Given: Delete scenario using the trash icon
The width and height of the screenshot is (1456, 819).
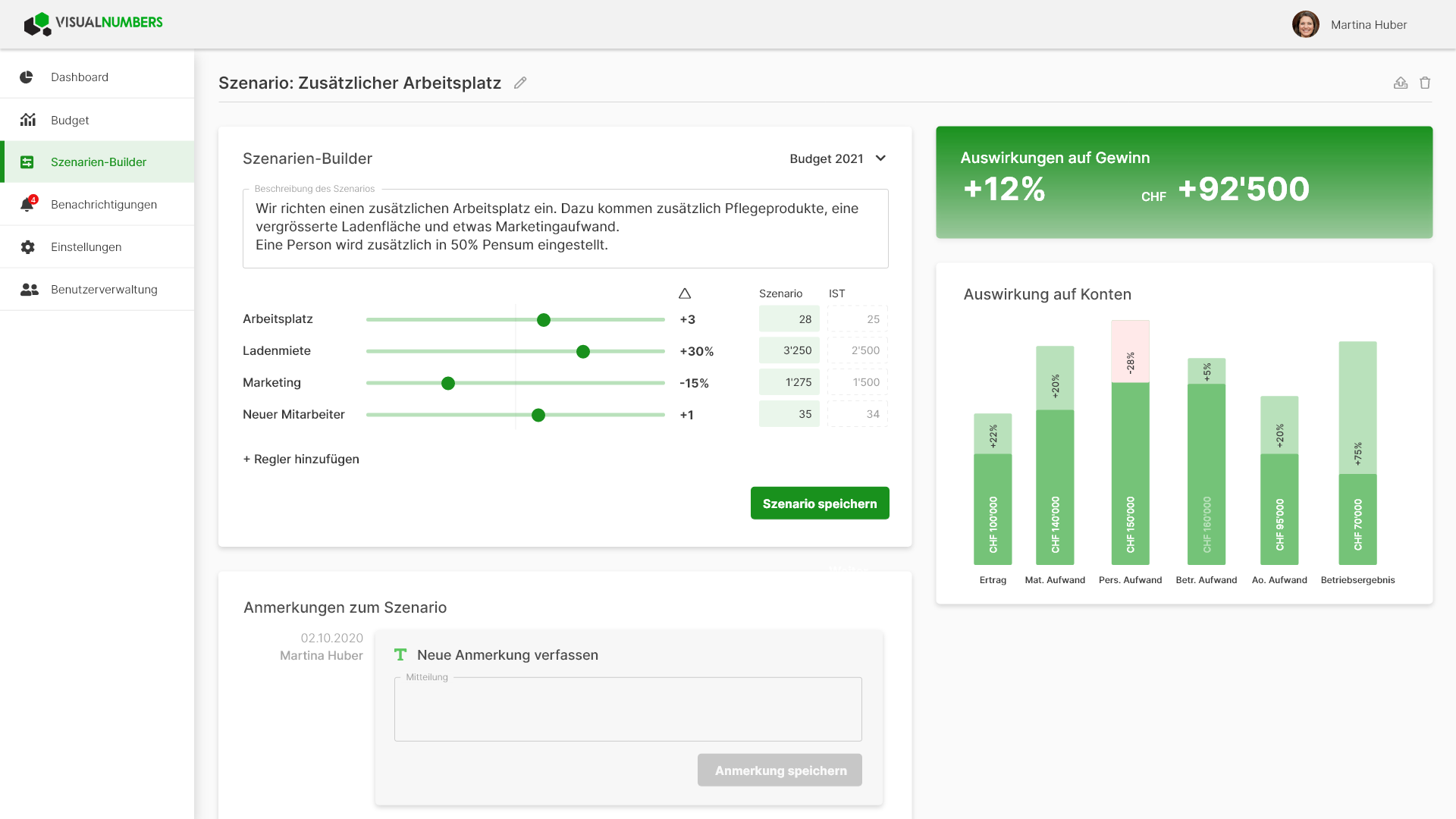Looking at the screenshot, I should (x=1425, y=83).
